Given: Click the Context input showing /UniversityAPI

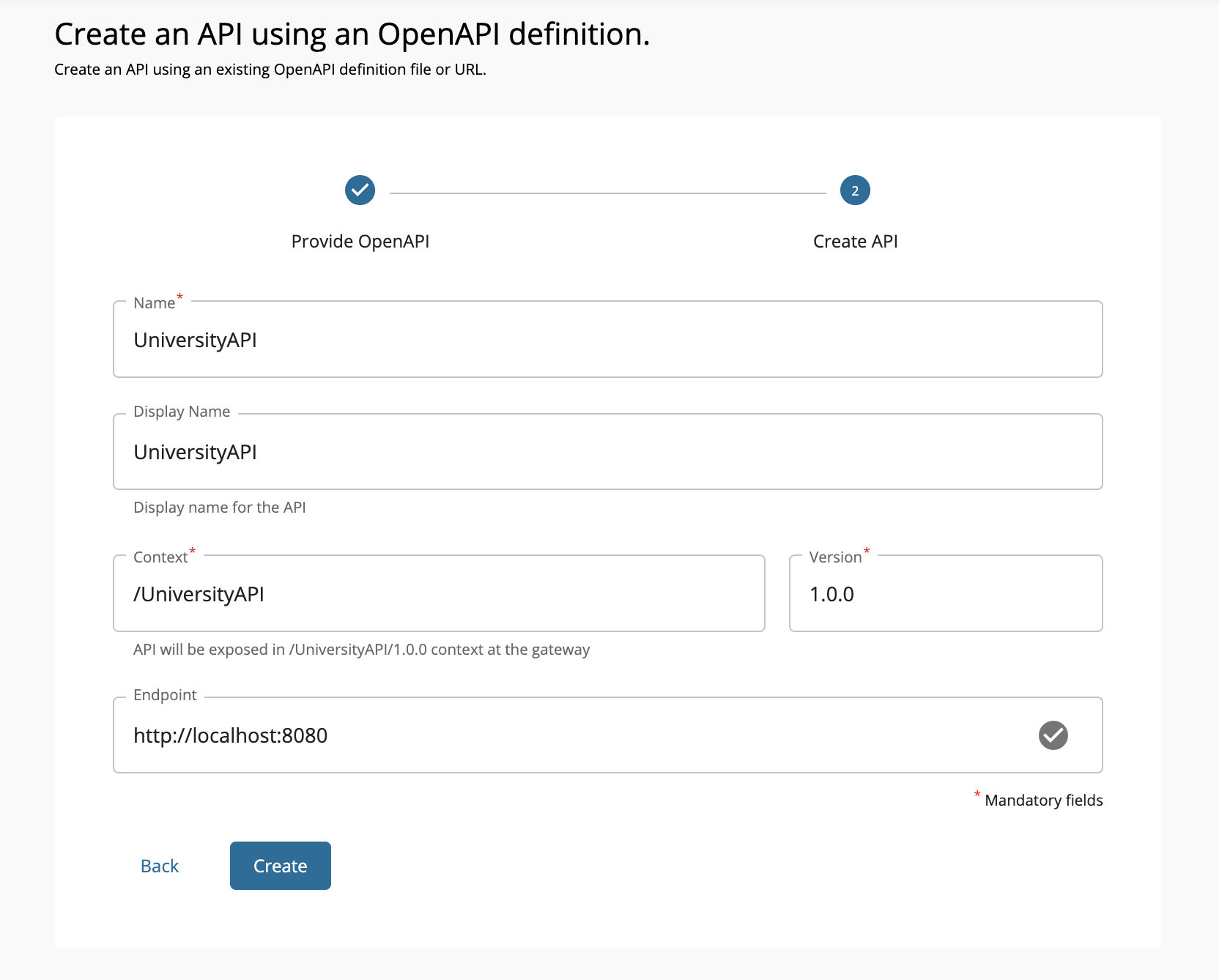Looking at the screenshot, I should [x=438, y=593].
